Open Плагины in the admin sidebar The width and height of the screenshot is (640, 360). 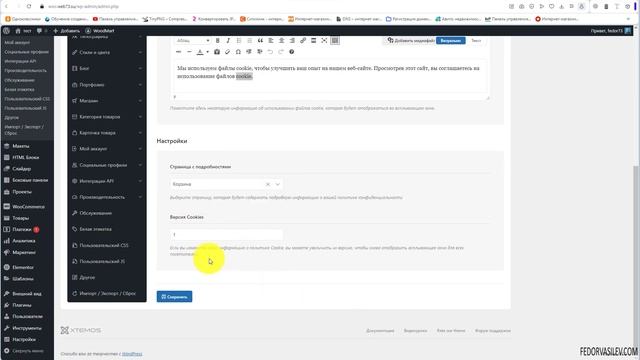(x=27, y=305)
